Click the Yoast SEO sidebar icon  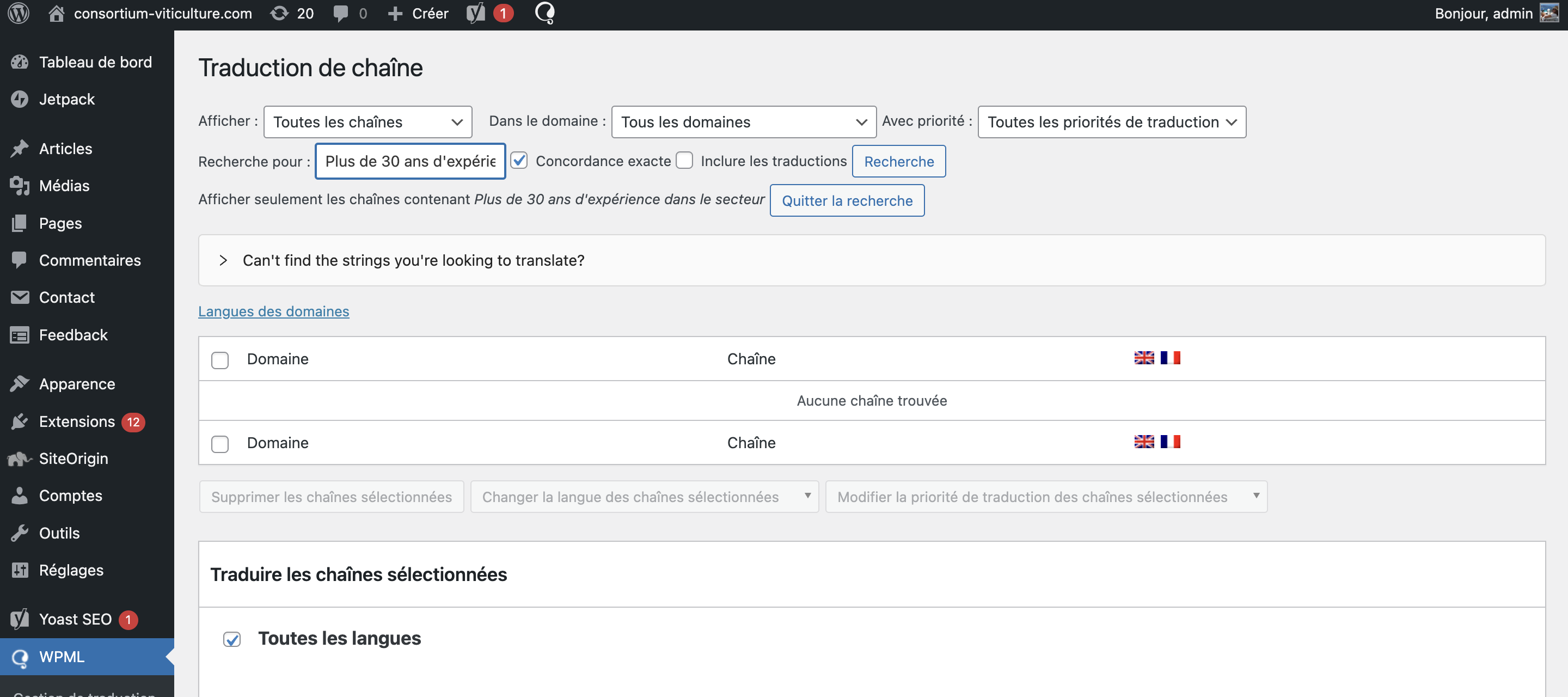point(20,619)
